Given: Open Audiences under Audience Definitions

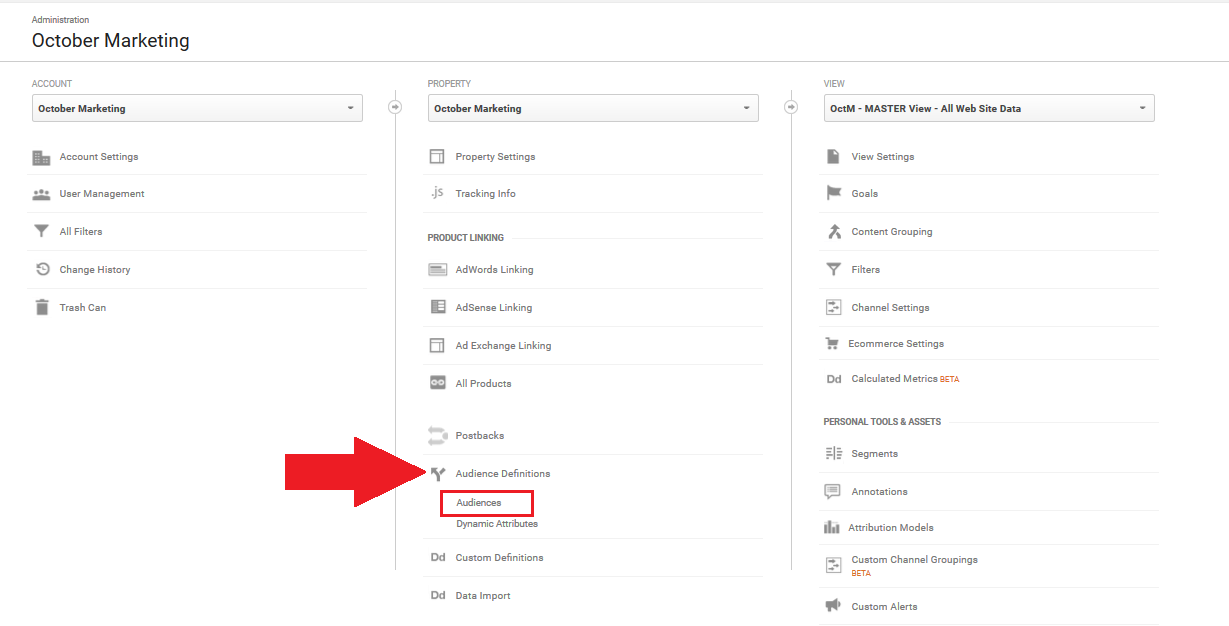Looking at the screenshot, I should tap(478, 503).
